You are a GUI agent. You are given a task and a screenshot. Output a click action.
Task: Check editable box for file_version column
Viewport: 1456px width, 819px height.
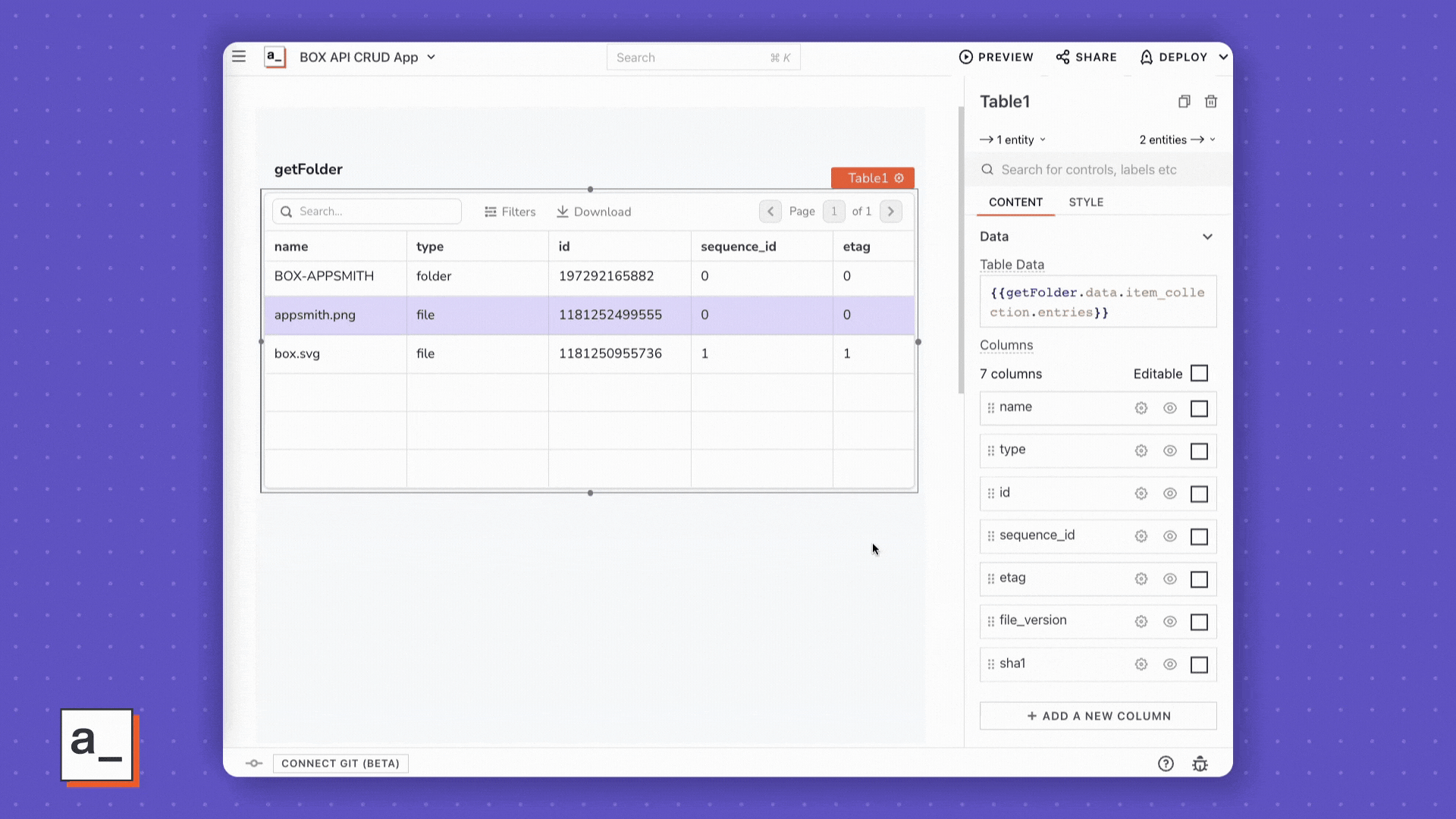pyautogui.click(x=1199, y=623)
